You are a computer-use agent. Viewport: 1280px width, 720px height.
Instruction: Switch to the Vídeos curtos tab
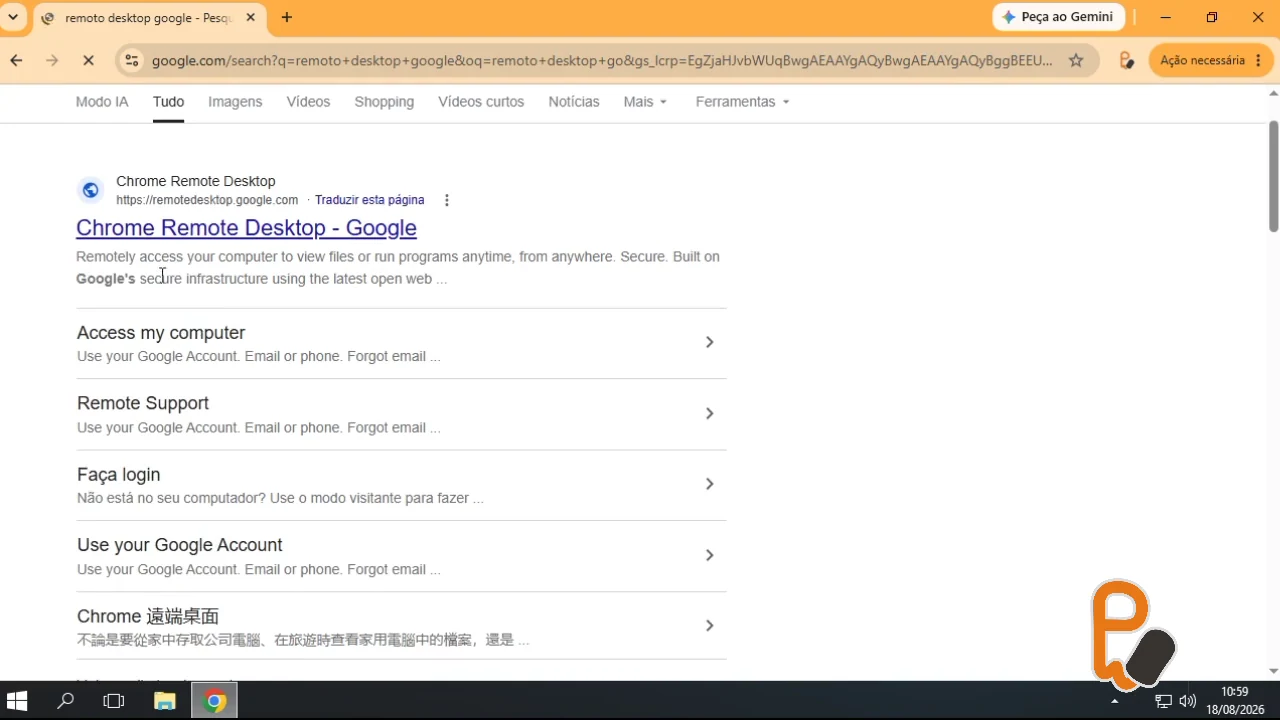481,102
